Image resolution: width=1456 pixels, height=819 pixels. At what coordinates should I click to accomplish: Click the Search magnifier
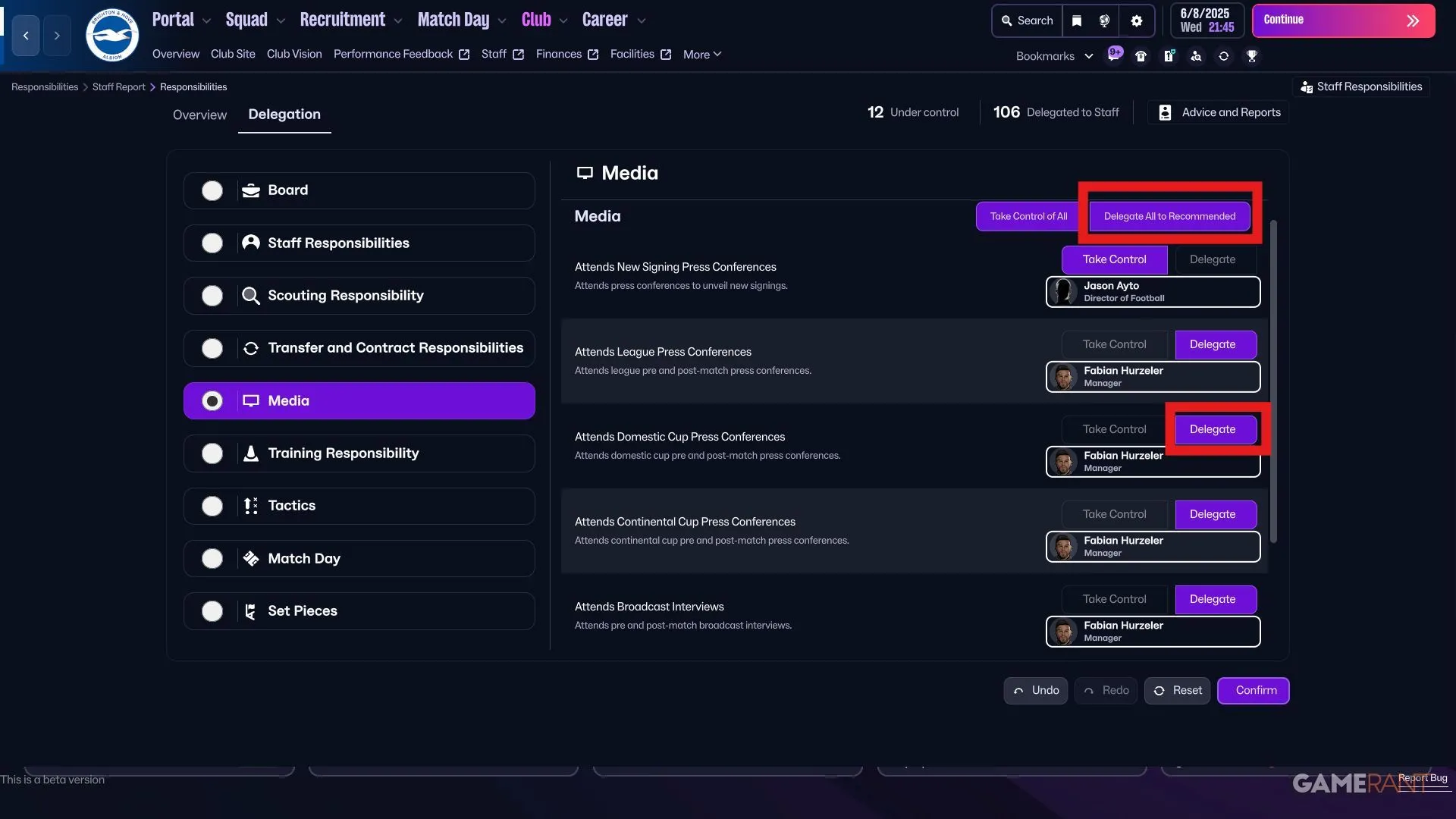click(x=1026, y=20)
